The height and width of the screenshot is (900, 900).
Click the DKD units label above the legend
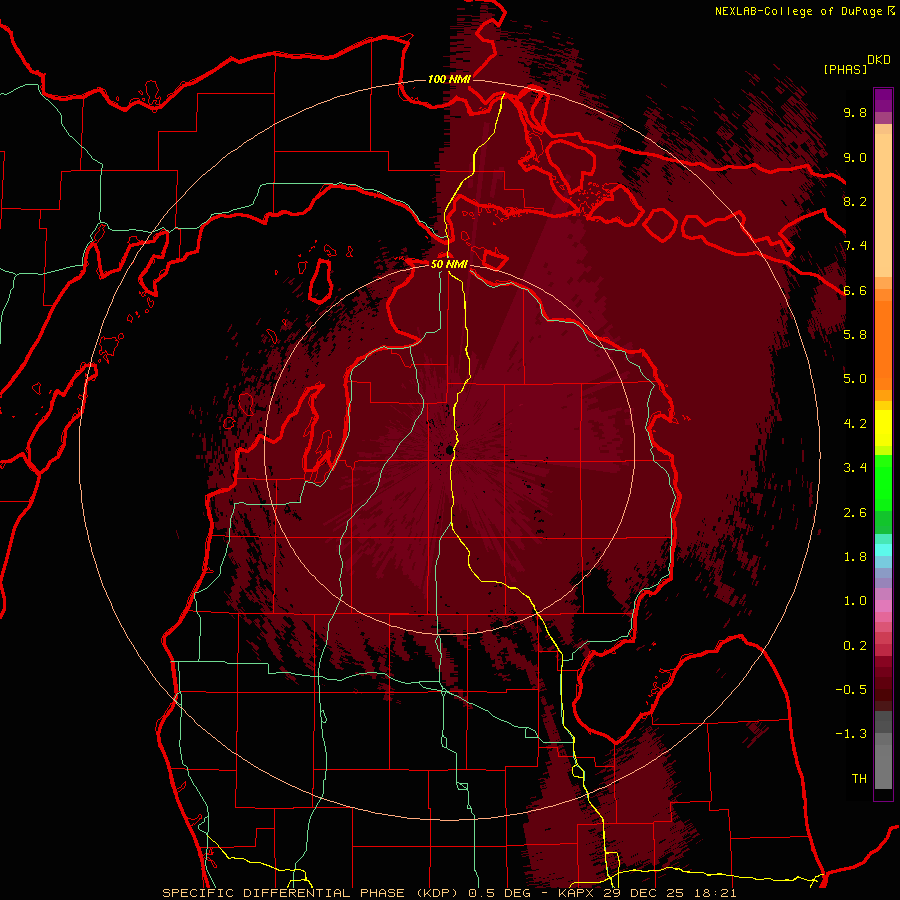click(879, 60)
